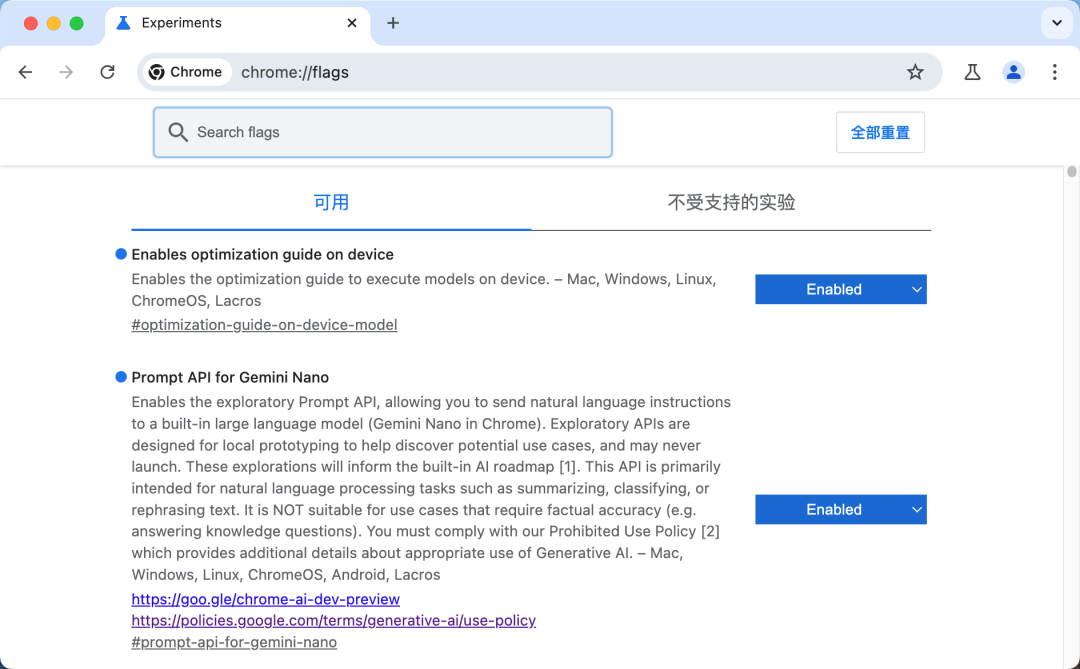The width and height of the screenshot is (1080, 669).
Task: Open the profile avatar icon
Action: pos(1013,72)
